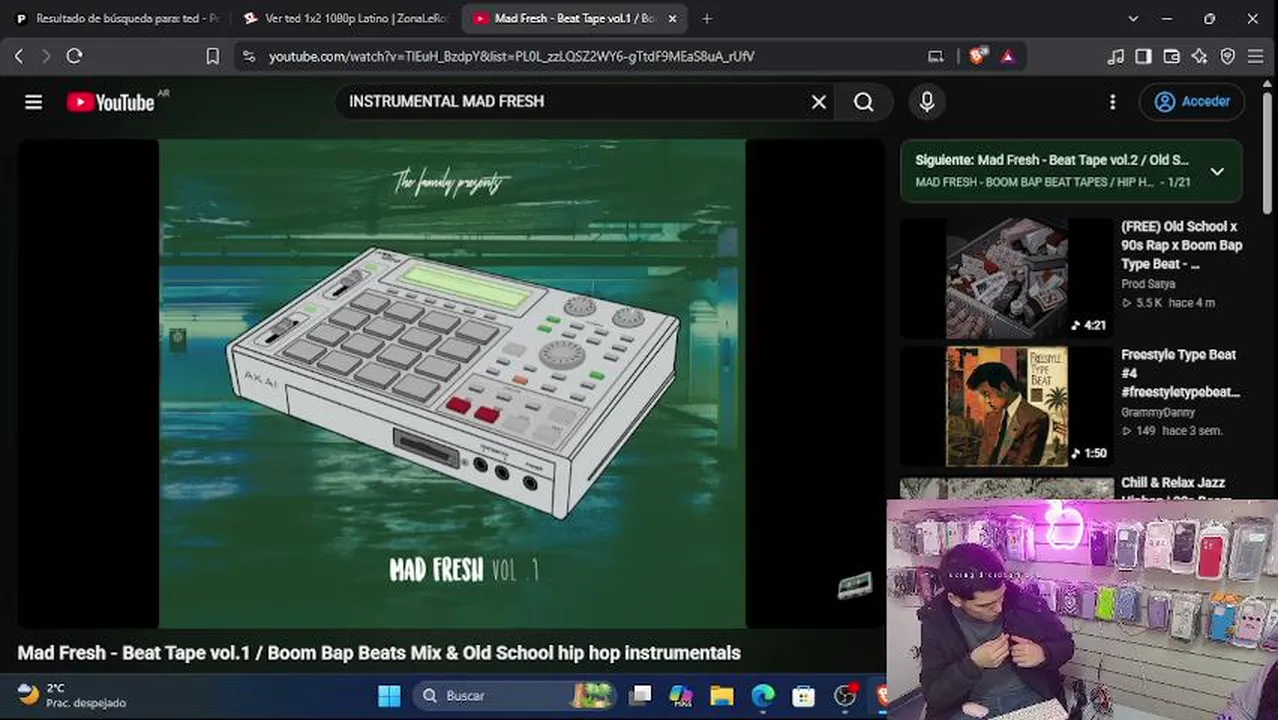The image size is (1278, 720).
Task: Toggle the browser sidebar panel icon
Action: coord(1144,56)
